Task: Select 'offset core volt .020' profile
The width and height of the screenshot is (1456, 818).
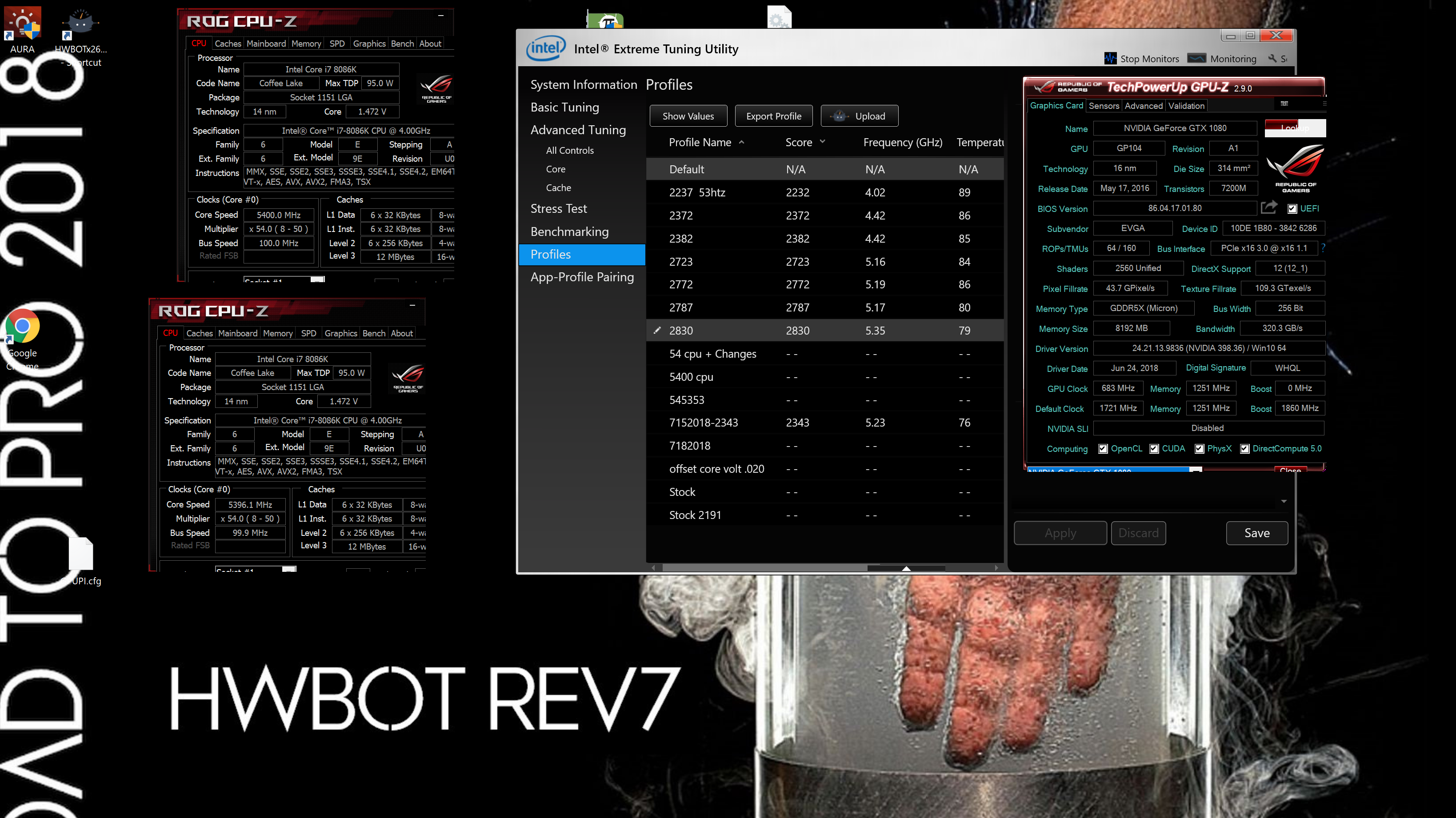Action: [824, 469]
